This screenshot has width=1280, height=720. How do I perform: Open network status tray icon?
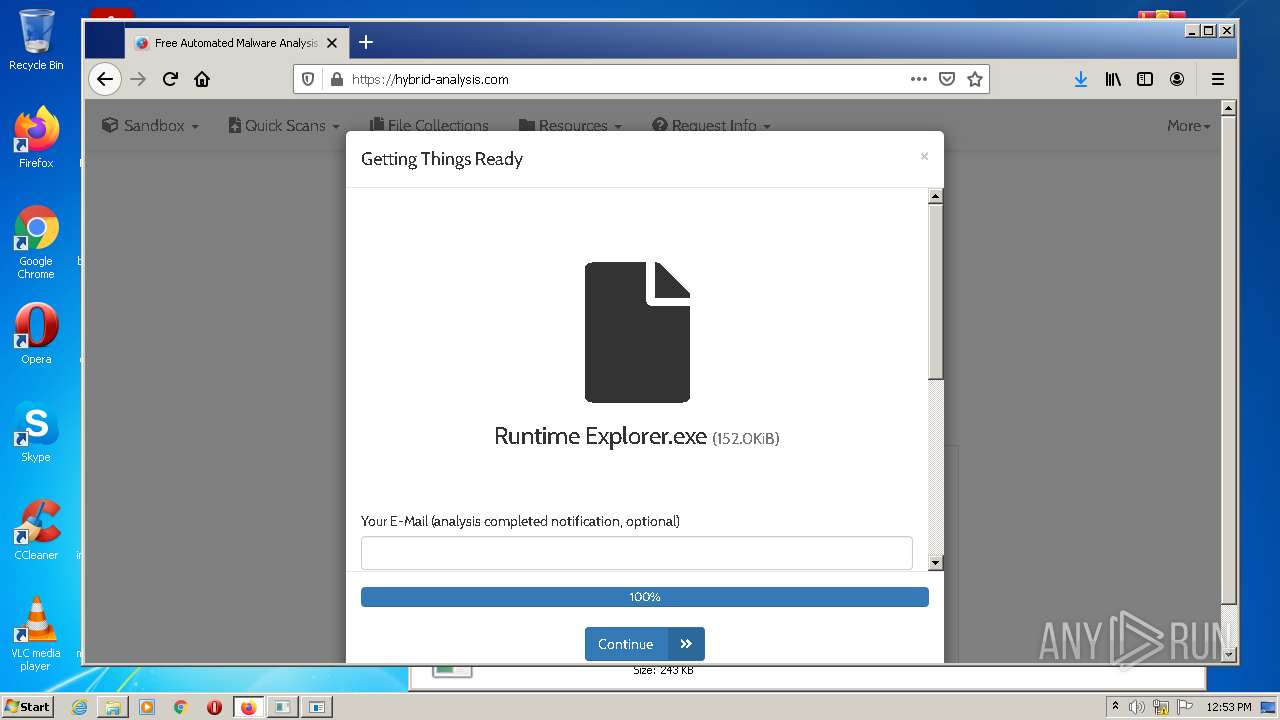(1161, 706)
